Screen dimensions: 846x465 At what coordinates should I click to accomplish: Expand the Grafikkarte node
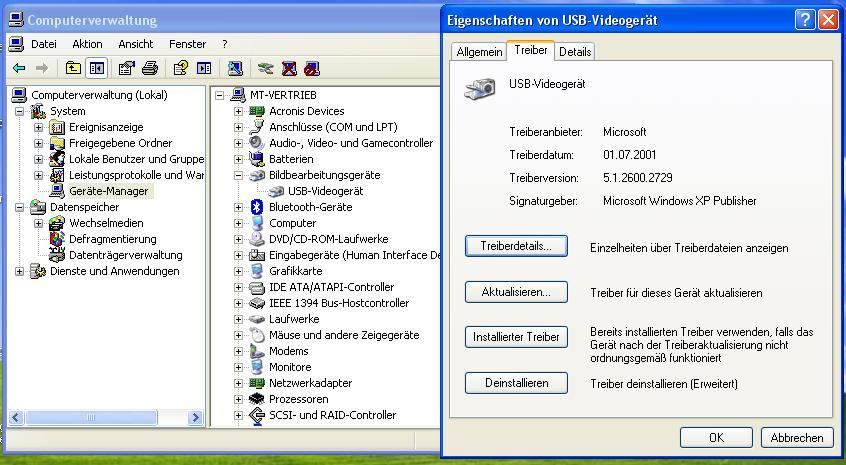(x=238, y=271)
